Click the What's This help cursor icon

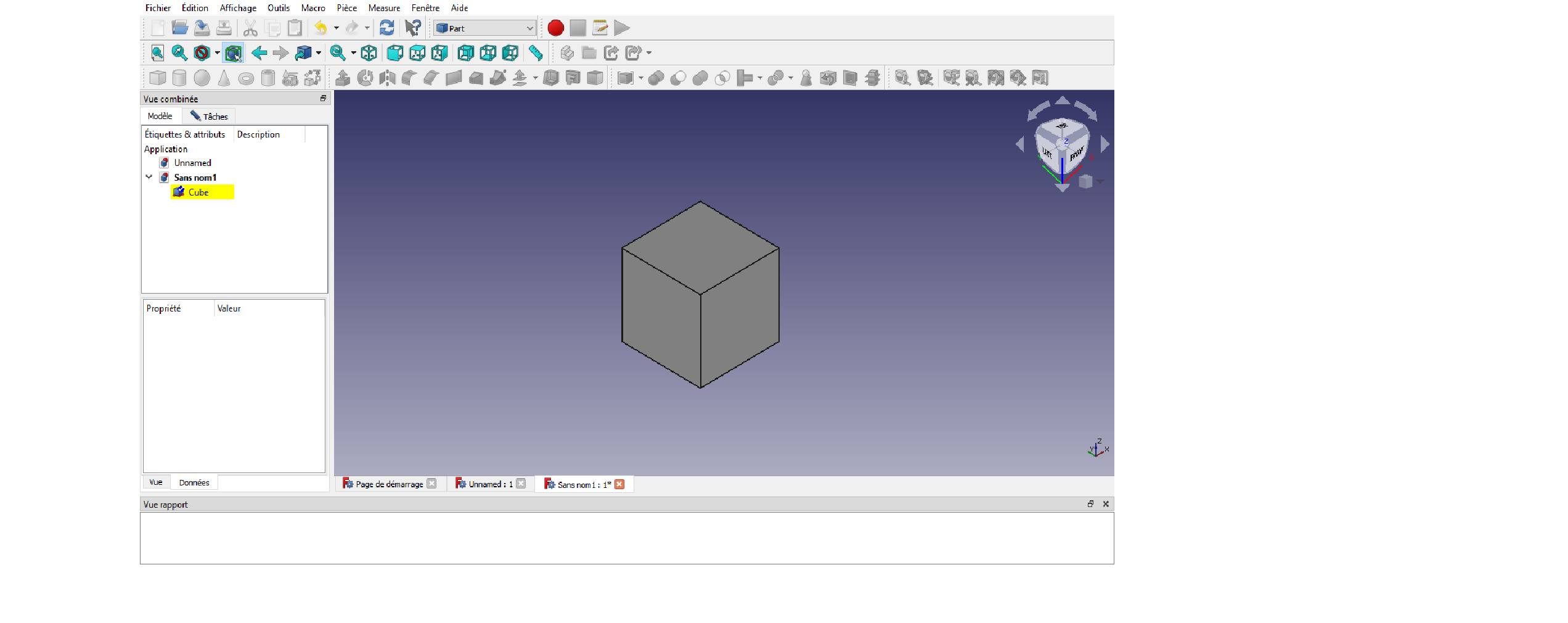(x=413, y=28)
